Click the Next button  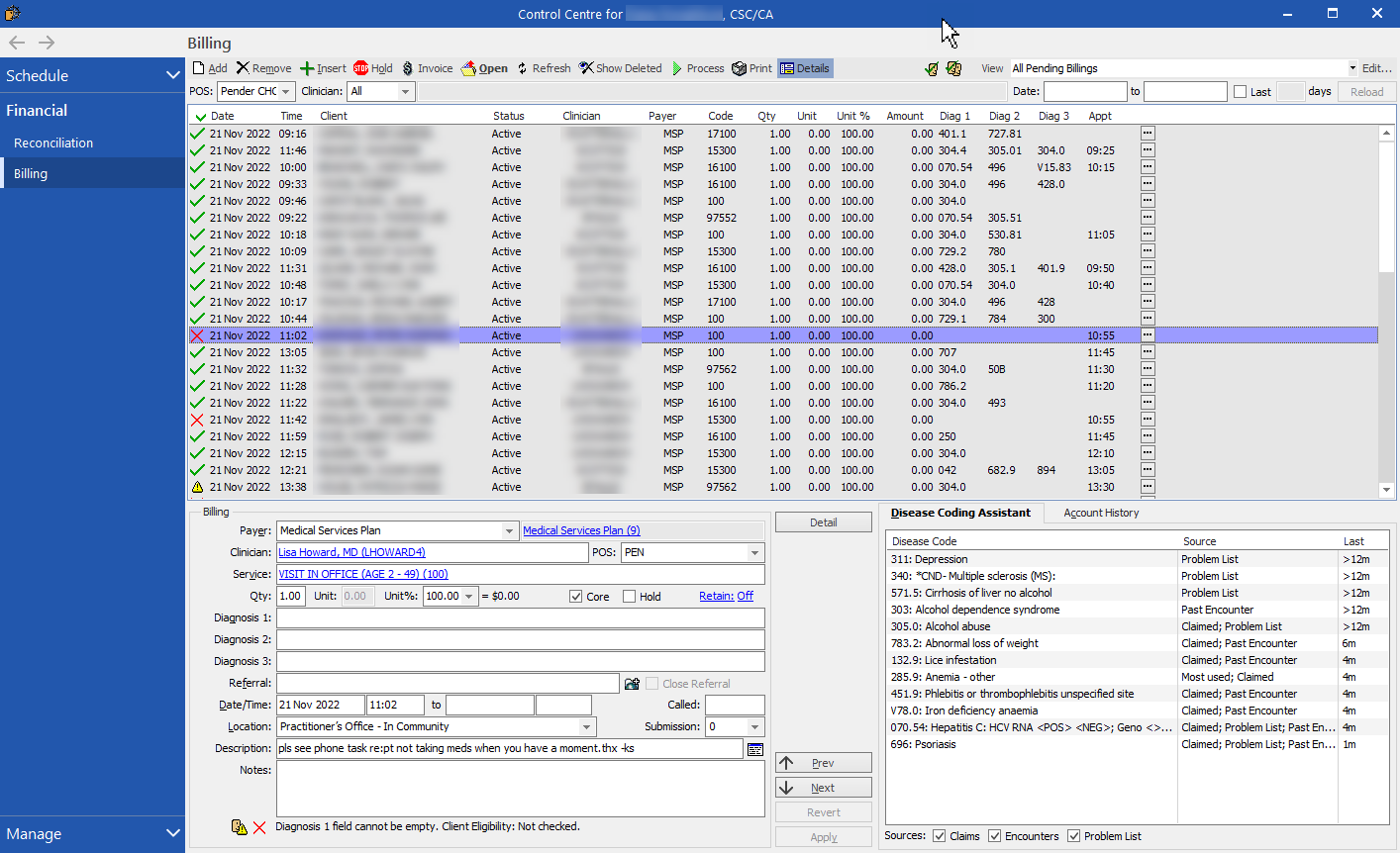tap(824, 788)
